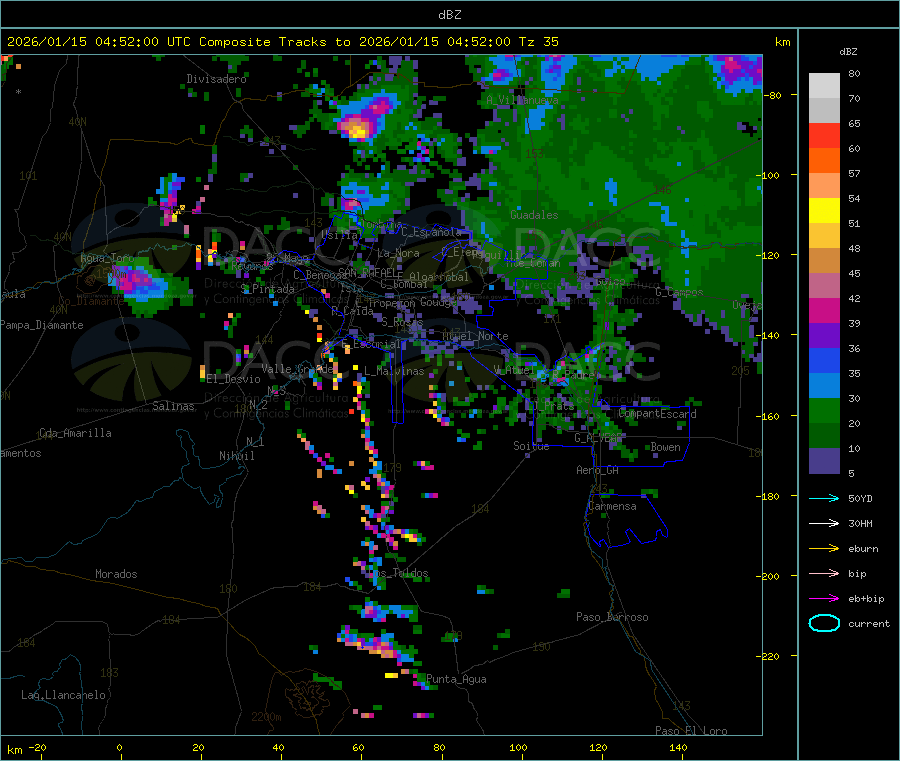Image resolution: width=900 pixels, height=761 pixels.
Task: Select the orange 57-60 dBZ color swatch
Action: point(824,161)
